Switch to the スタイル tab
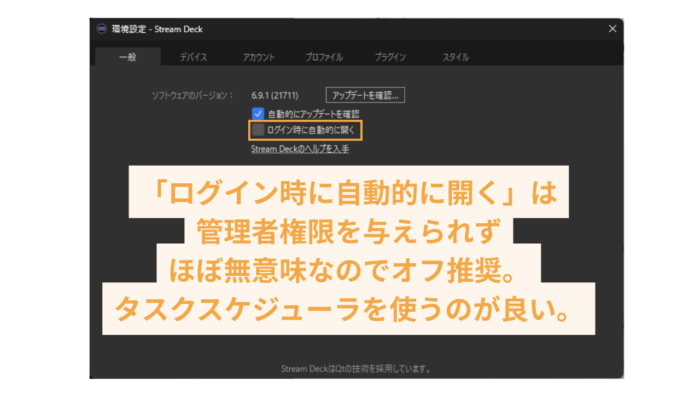 (x=455, y=57)
